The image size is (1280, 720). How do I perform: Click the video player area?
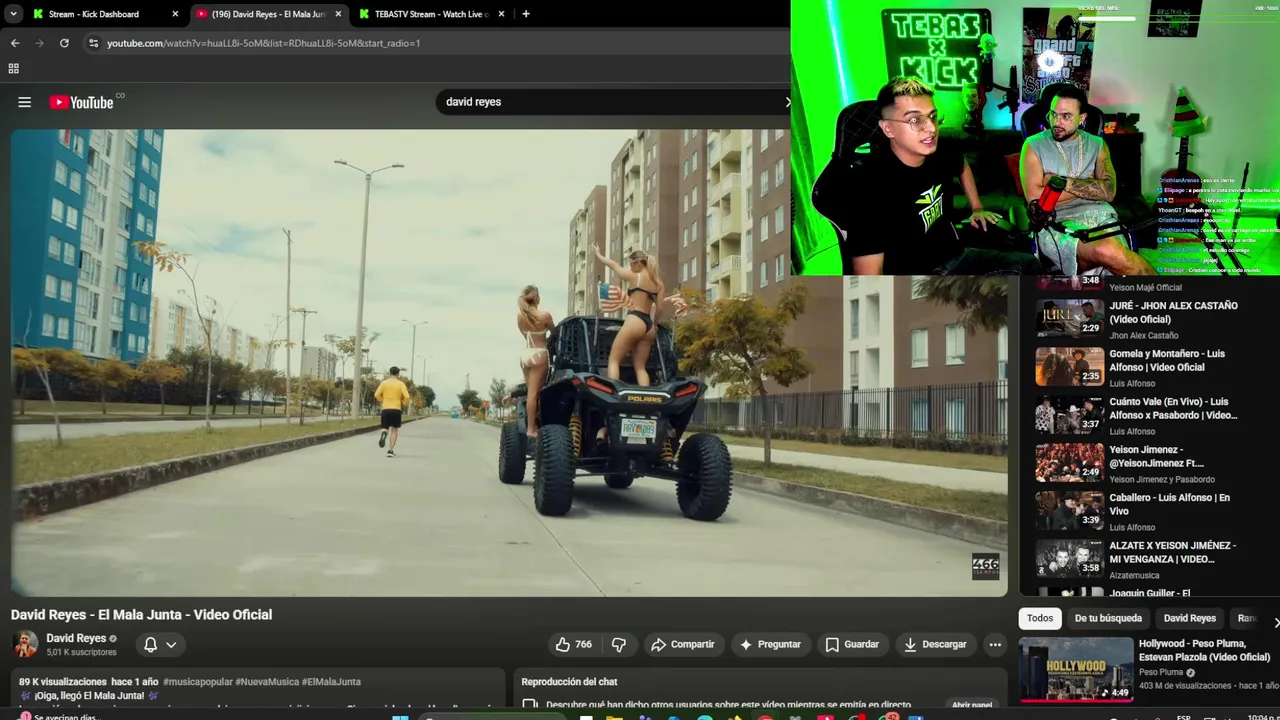(509, 362)
